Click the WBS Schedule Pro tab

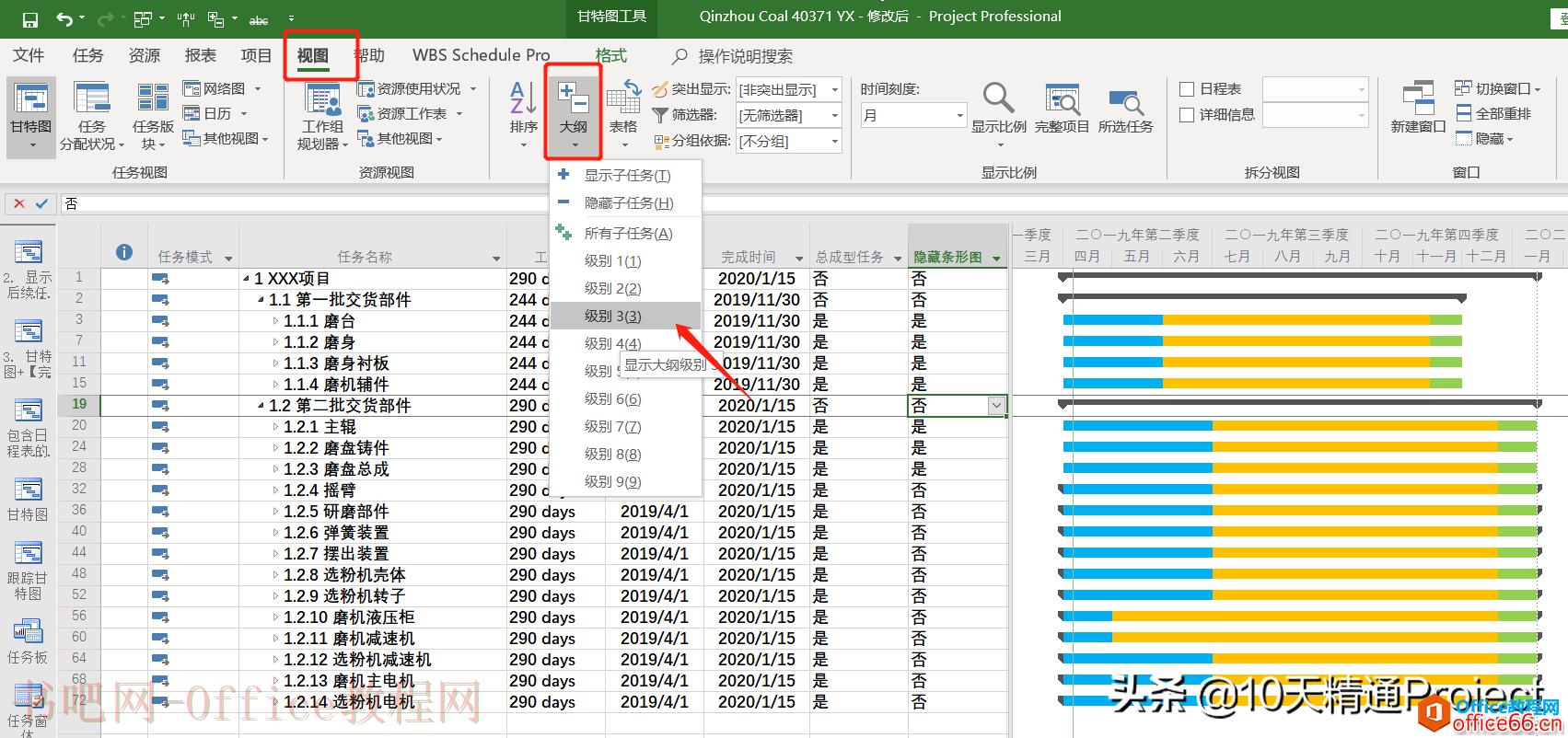coord(481,55)
